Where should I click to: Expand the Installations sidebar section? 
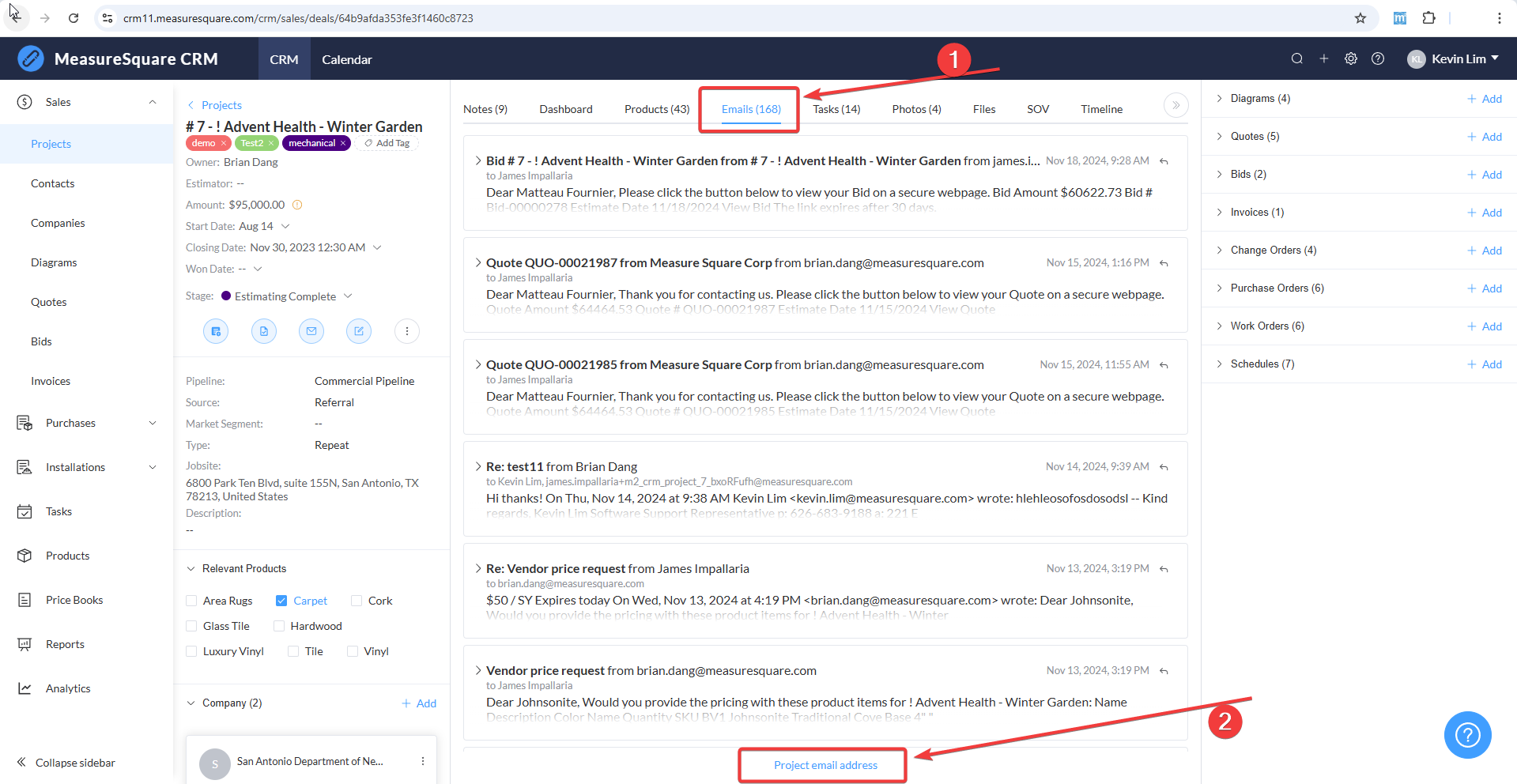click(x=153, y=467)
